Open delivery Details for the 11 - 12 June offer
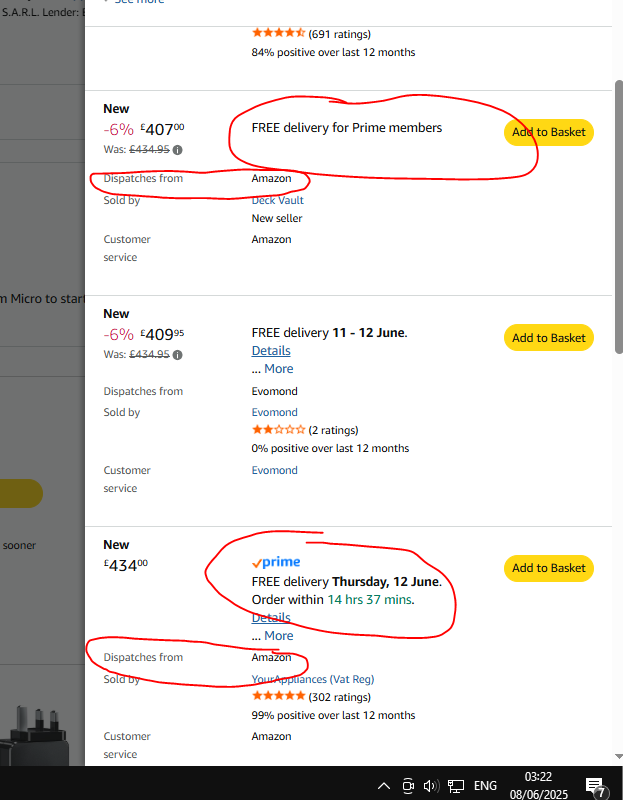This screenshot has height=800, width=623. click(x=271, y=351)
